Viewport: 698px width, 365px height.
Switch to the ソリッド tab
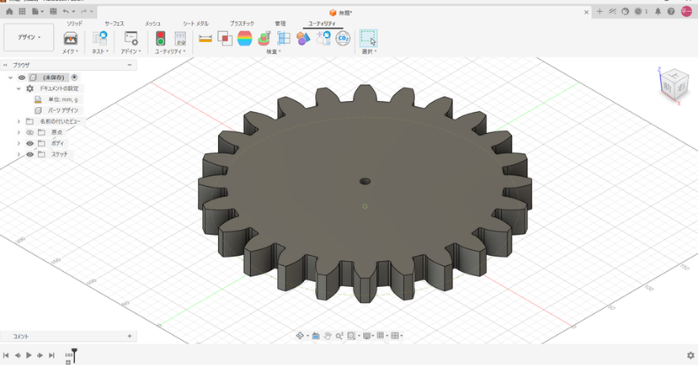74,24
